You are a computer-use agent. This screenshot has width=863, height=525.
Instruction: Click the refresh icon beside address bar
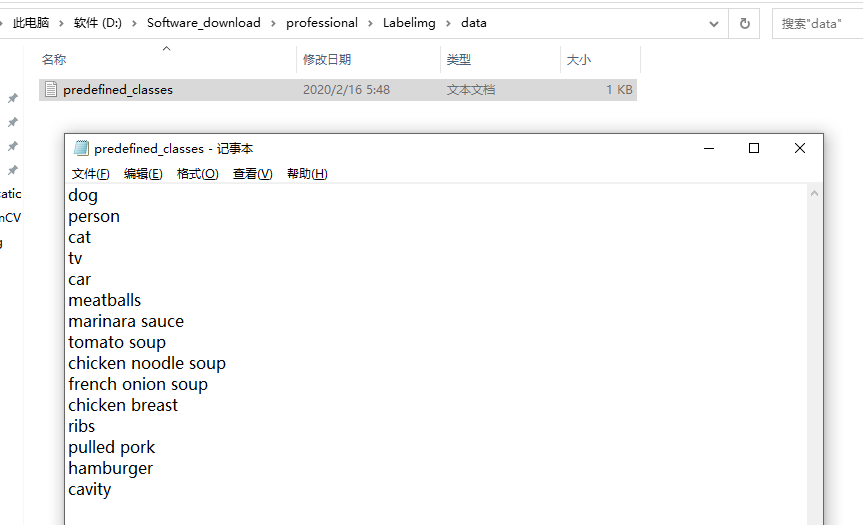pyautogui.click(x=744, y=24)
